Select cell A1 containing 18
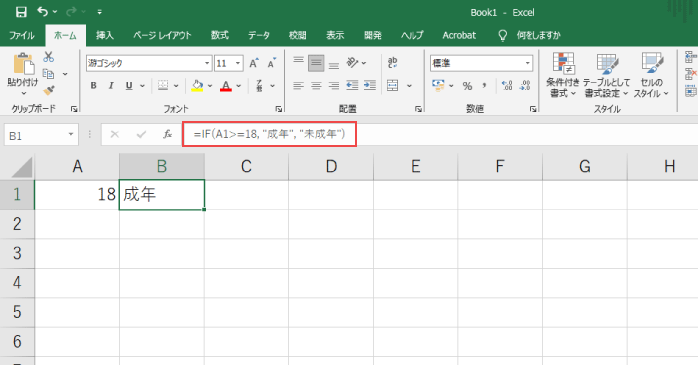Viewport: 698px width, 365px height. [x=77, y=195]
